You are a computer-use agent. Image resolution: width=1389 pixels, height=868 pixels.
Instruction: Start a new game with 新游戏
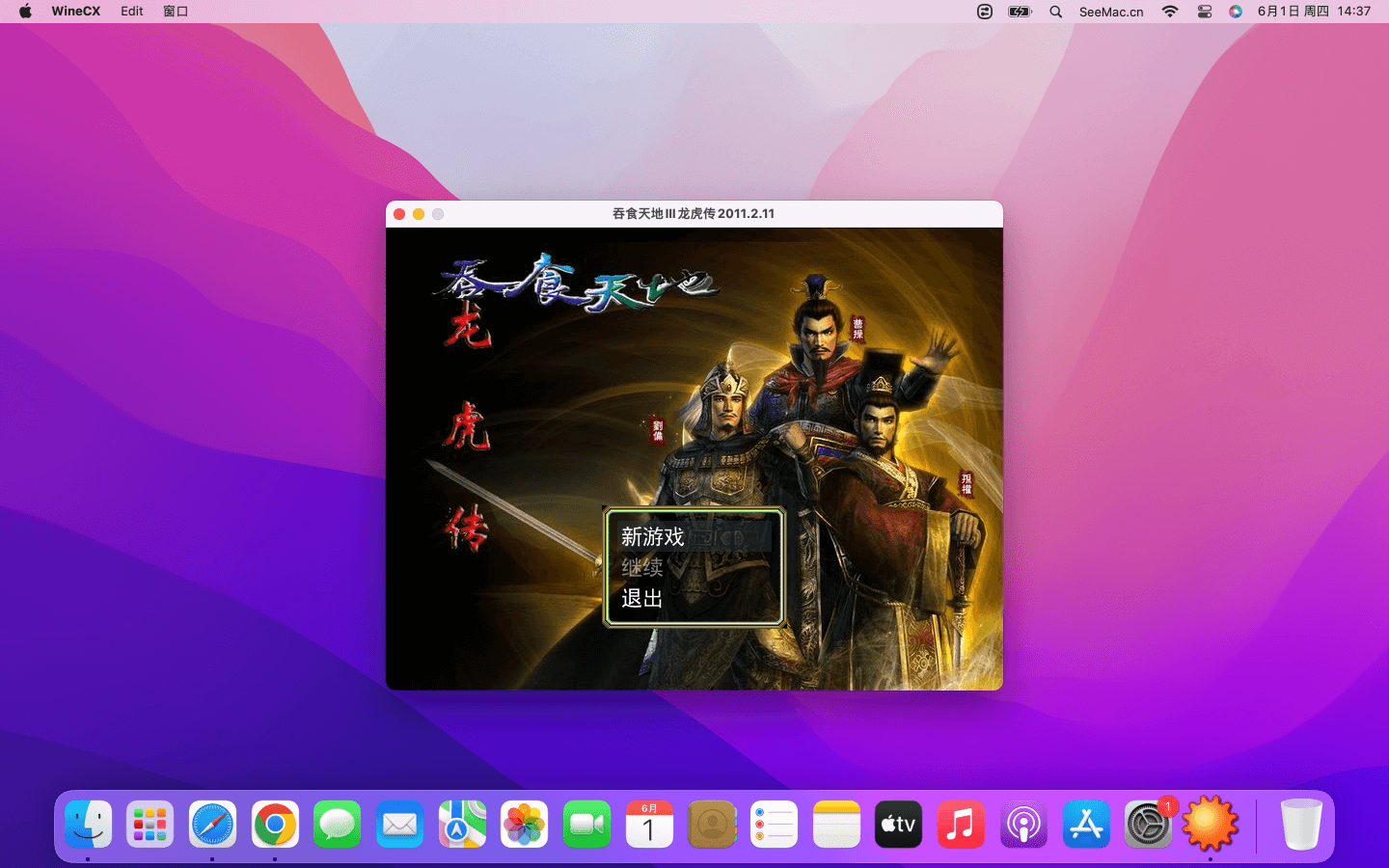[x=653, y=536]
